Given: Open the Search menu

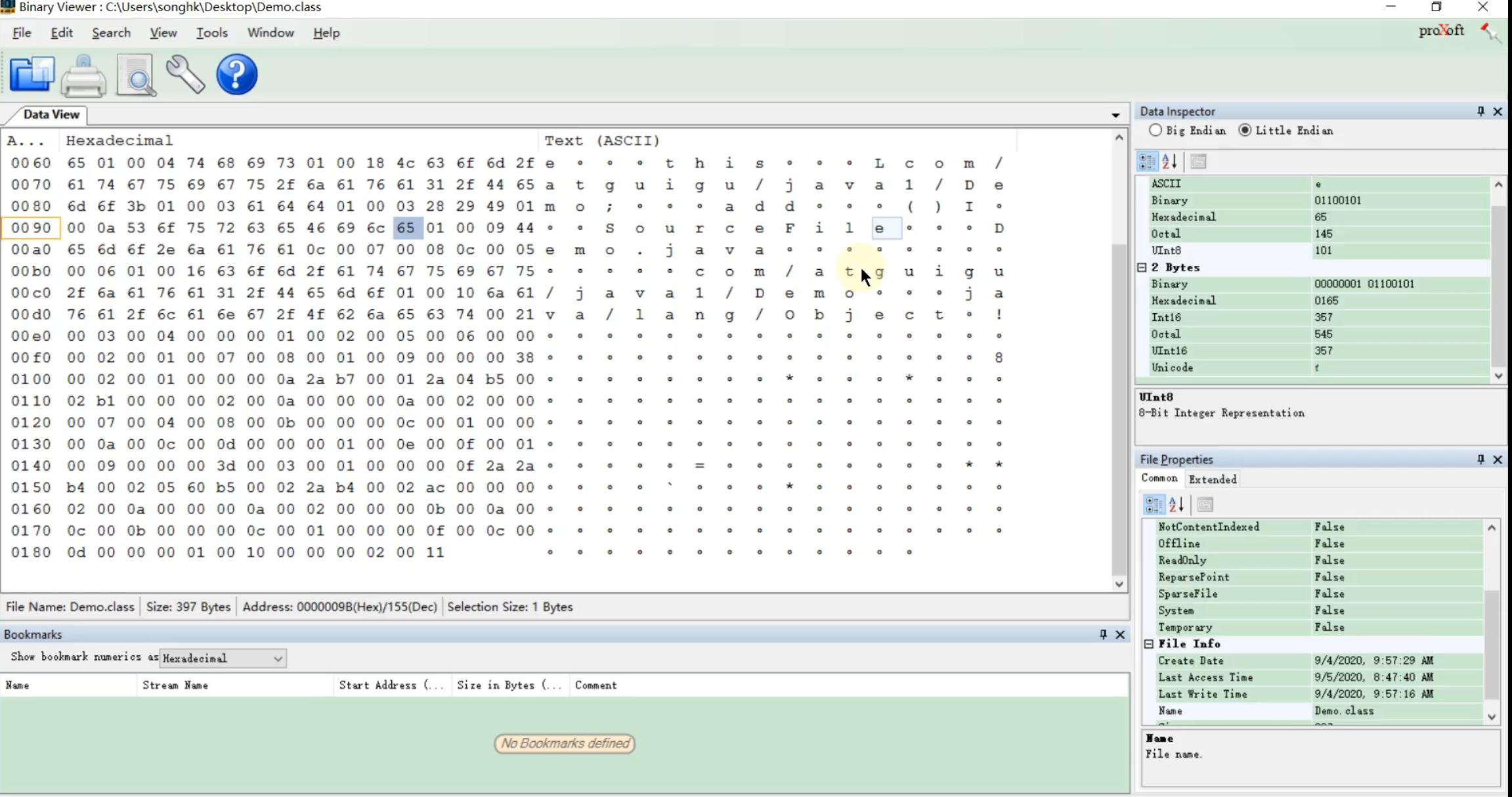Looking at the screenshot, I should (111, 32).
